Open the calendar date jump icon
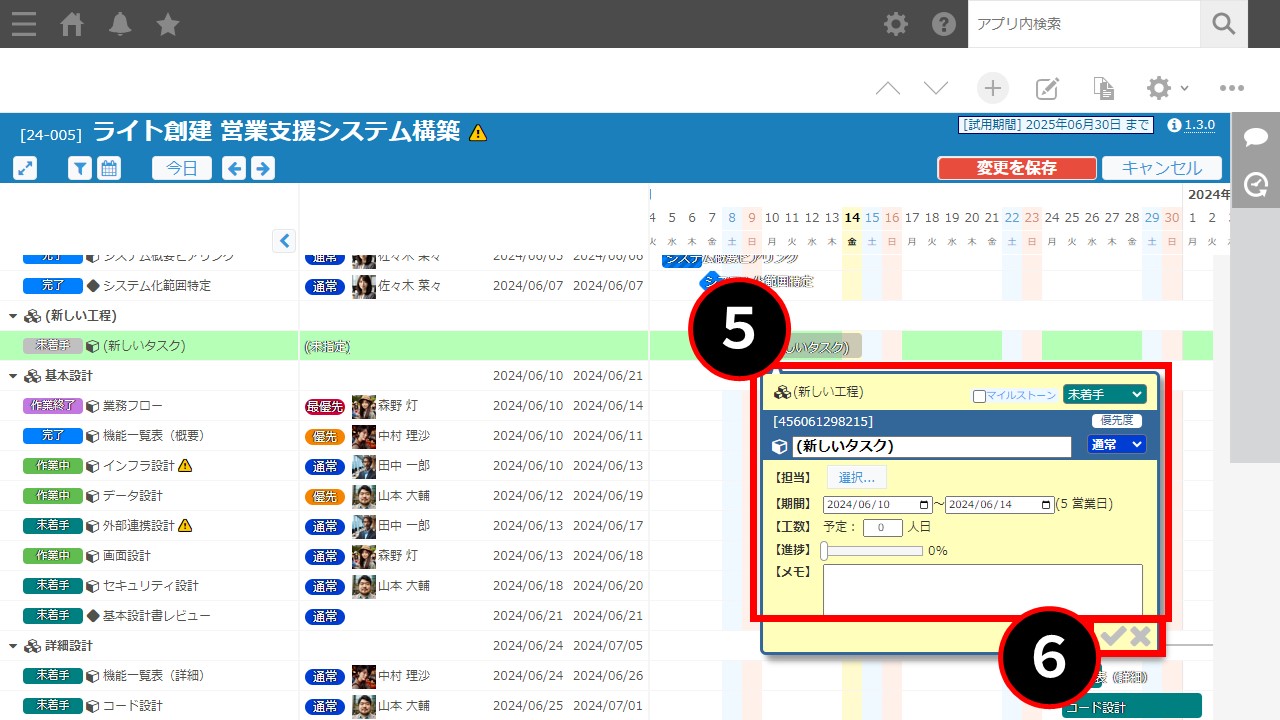Viewport: 1280px width, 720px height. coord(109,168)
